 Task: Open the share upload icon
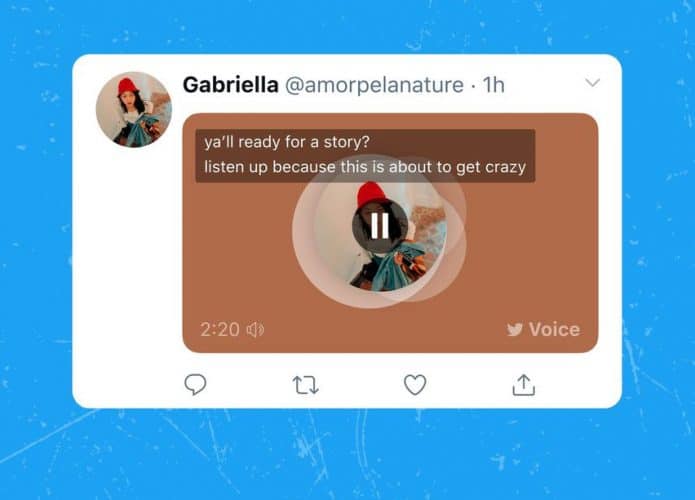[x=523, y=384]
